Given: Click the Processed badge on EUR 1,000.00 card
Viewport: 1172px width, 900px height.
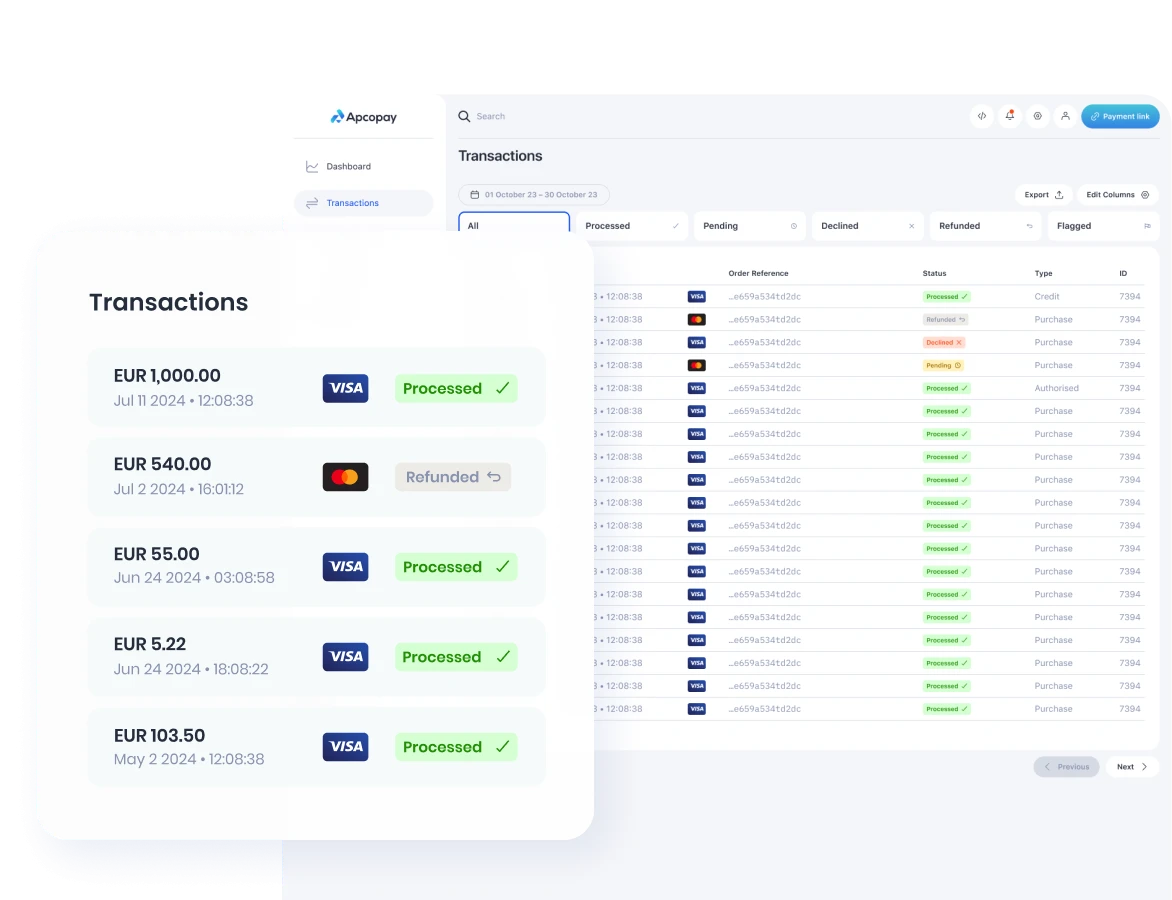Looking at the screenshot, I should pyautogui.click(x=456, y=388).
